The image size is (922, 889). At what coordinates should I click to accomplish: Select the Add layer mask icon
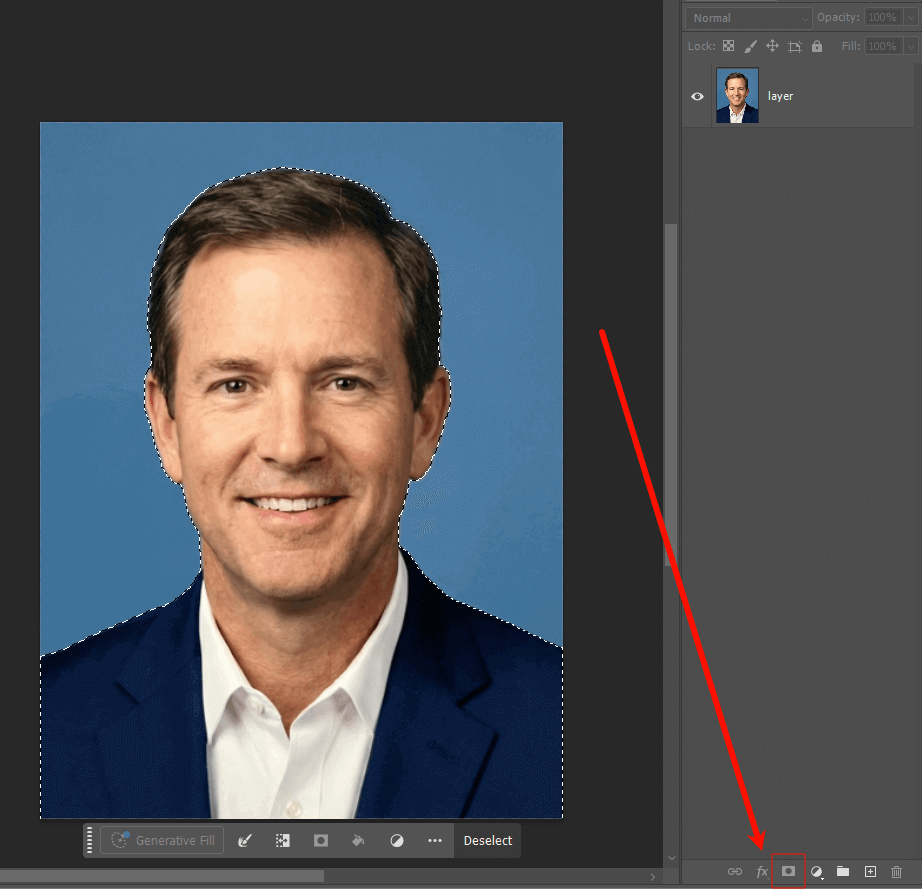pyautogui.click(x=789, y=871)
